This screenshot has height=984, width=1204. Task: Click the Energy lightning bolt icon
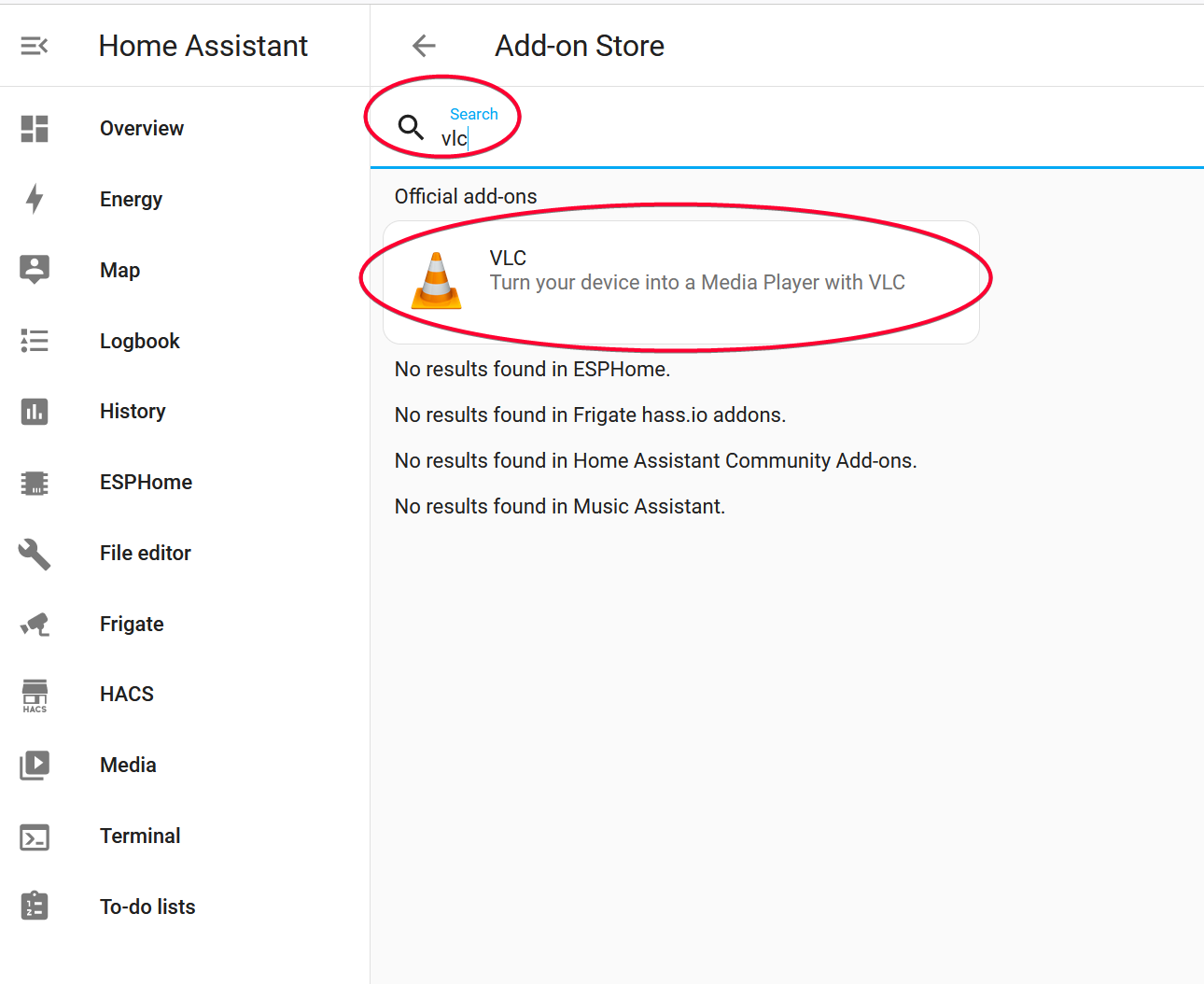[35, 199]
